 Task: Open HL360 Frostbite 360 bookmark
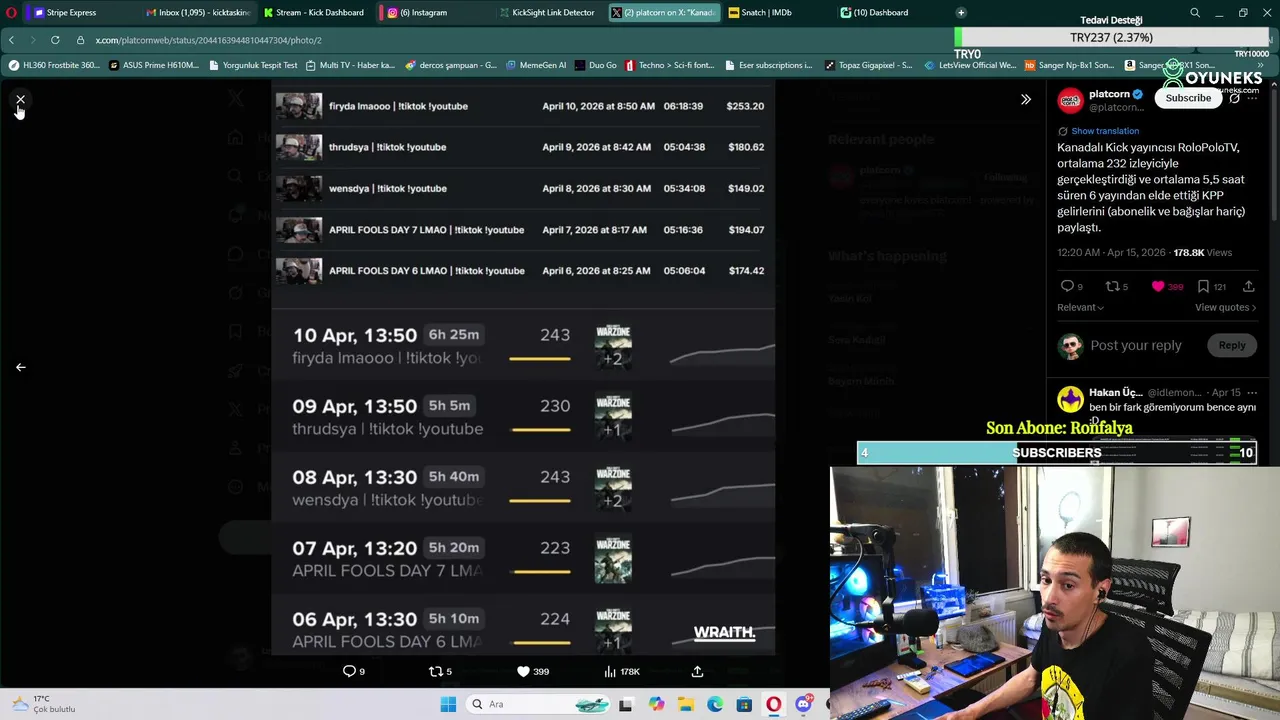(54, 65)
